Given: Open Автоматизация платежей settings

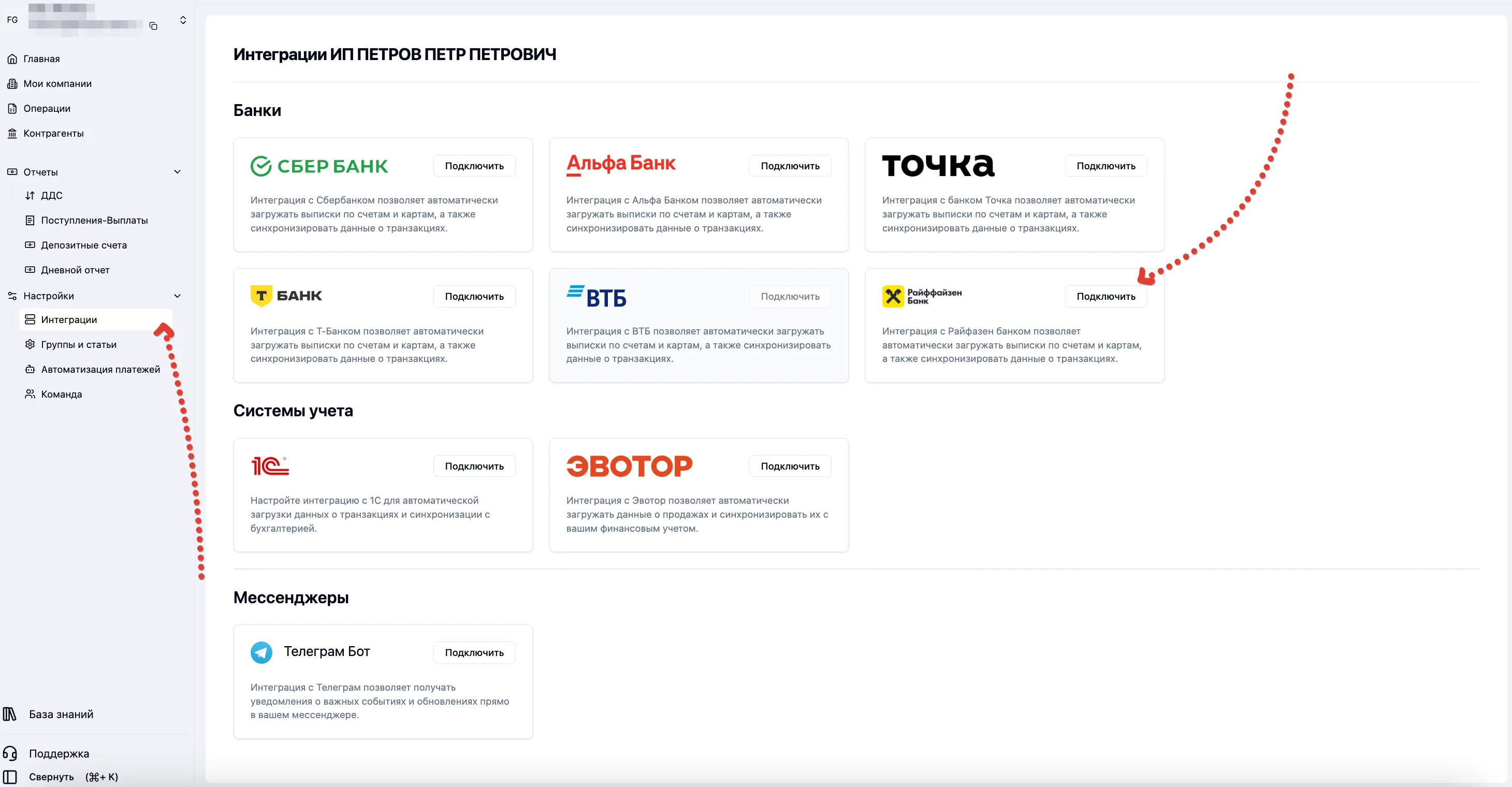Looking at the screenshot, I should 100,369.
